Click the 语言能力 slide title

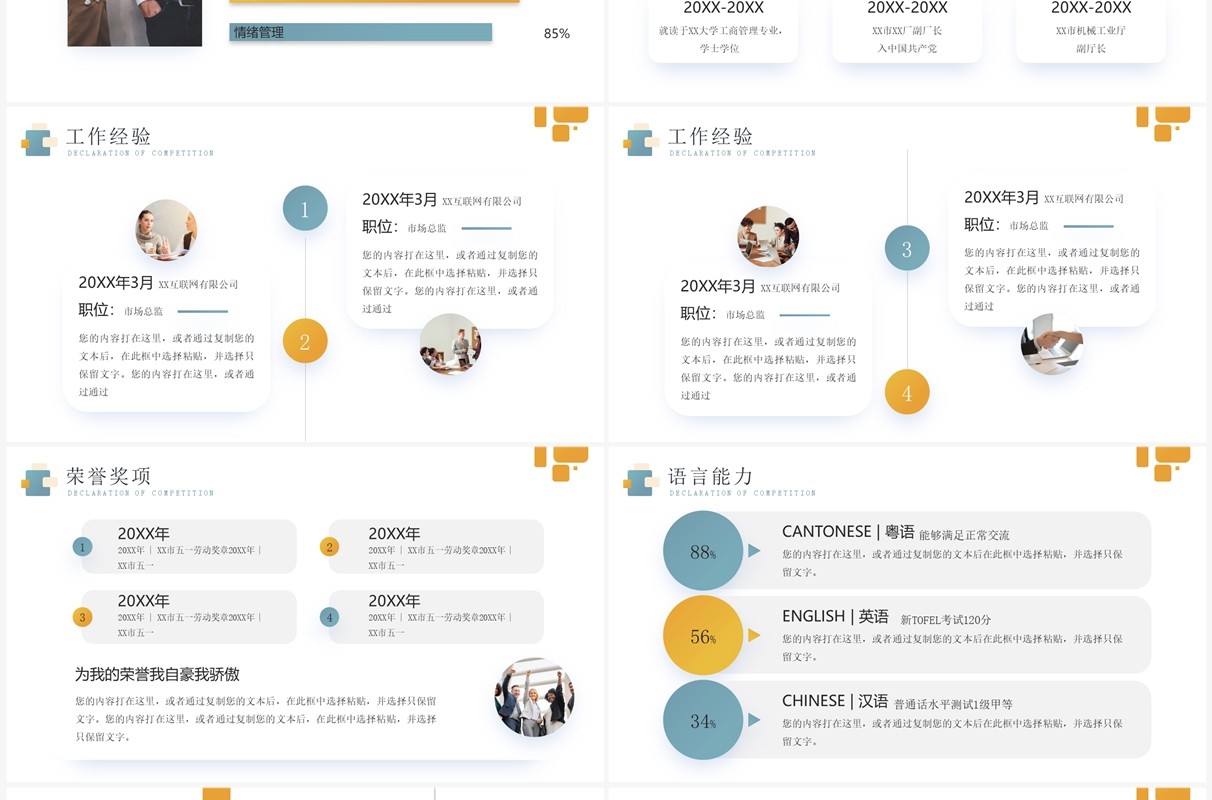click(712, 476)
